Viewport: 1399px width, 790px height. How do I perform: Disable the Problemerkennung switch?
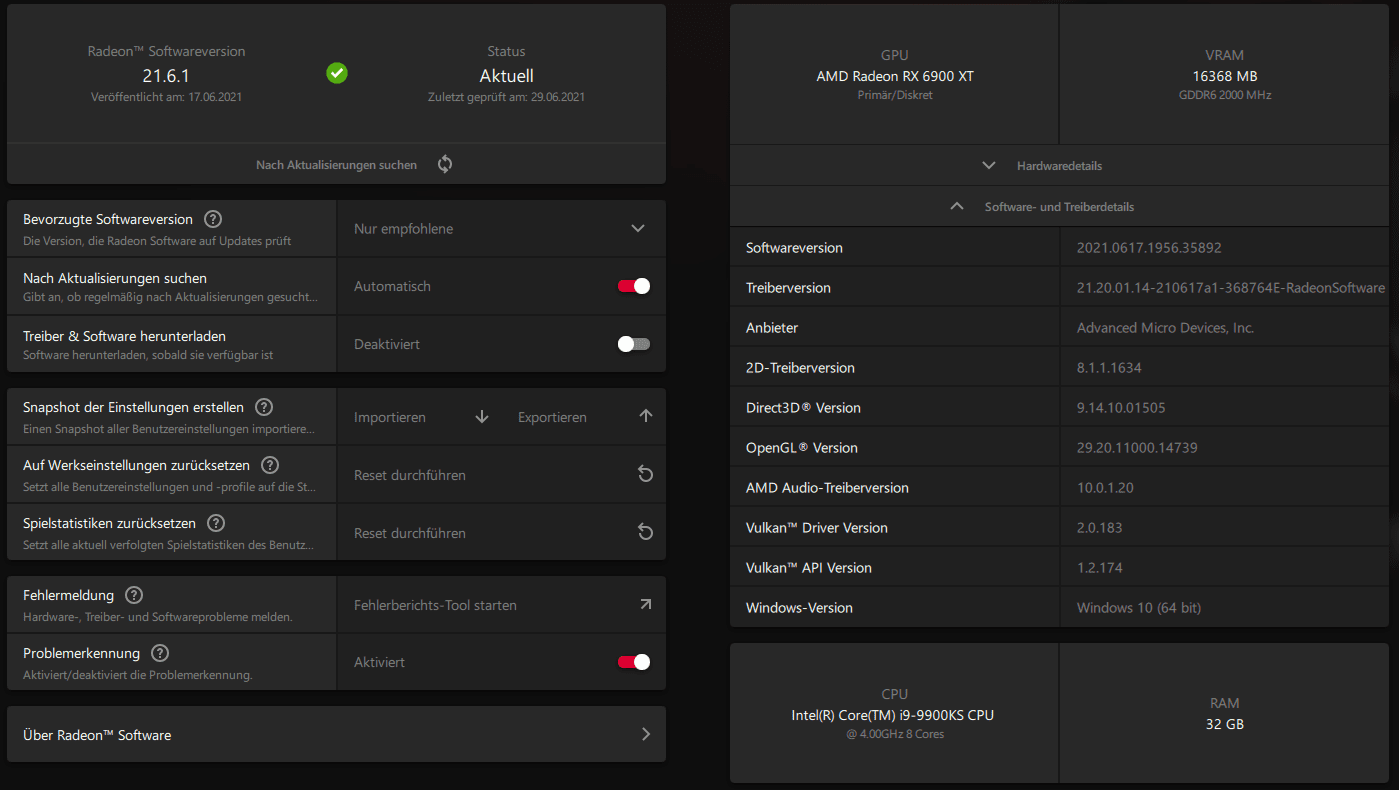pyautogui.click(x=634, y=662)
